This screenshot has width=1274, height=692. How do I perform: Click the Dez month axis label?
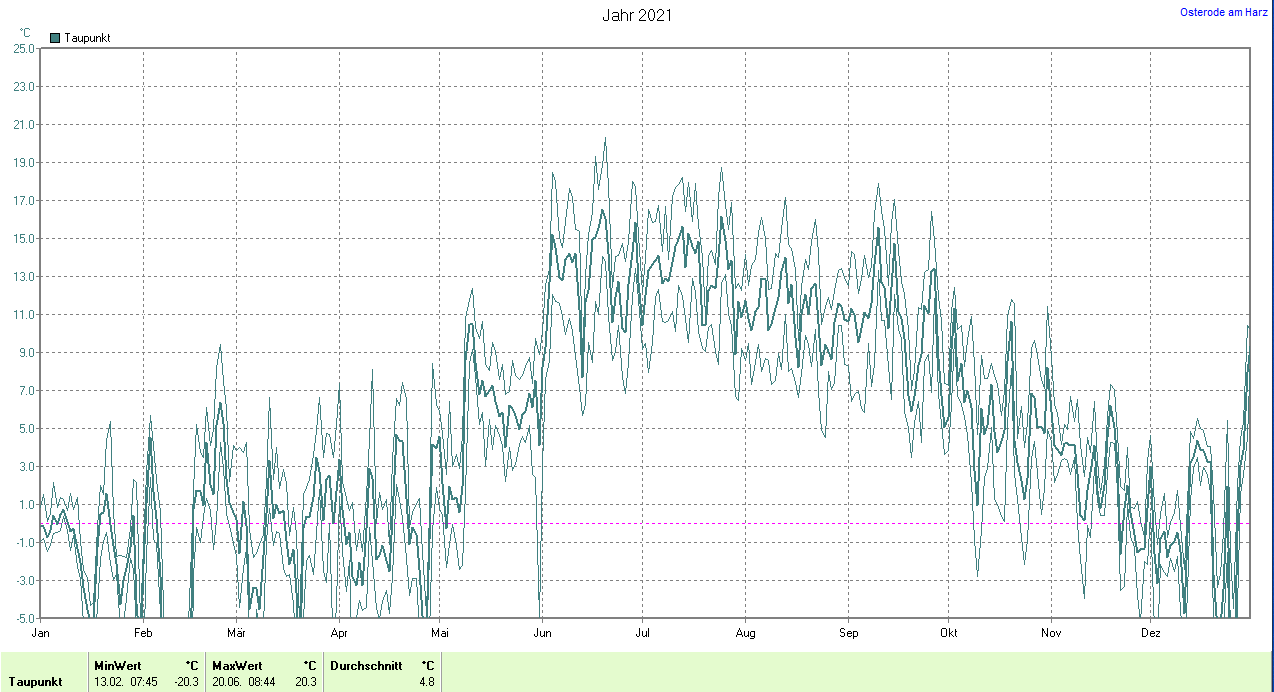pos(1151,633)
